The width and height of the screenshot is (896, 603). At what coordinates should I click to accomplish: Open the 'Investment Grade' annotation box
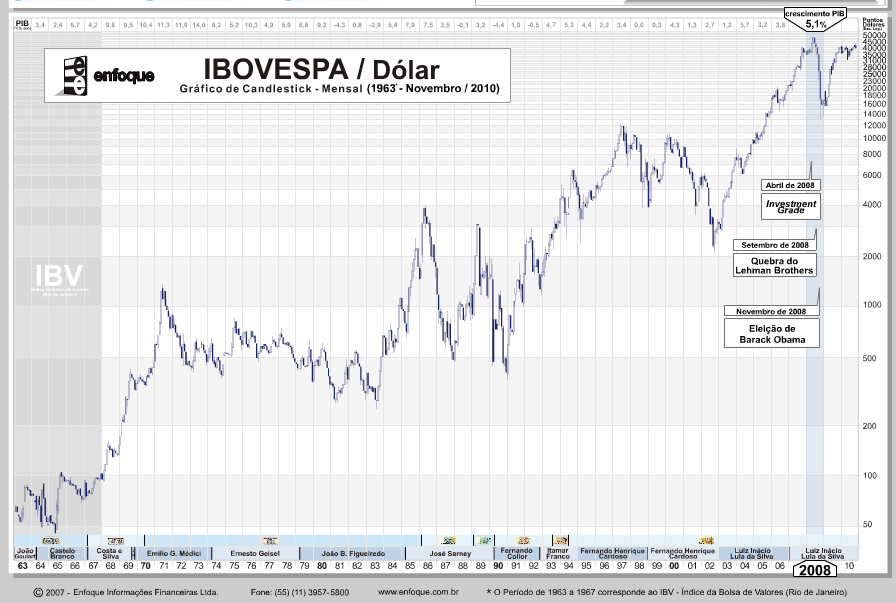coord(791,206)
